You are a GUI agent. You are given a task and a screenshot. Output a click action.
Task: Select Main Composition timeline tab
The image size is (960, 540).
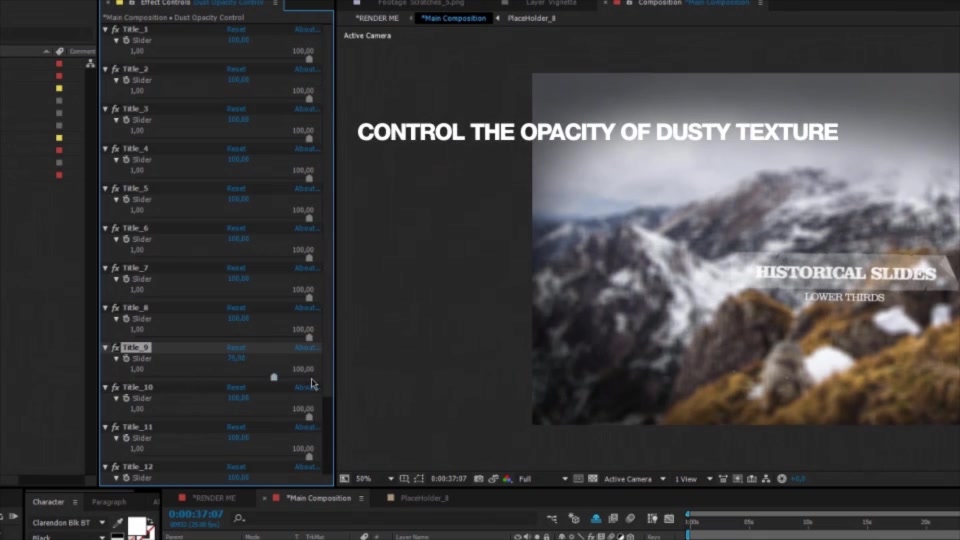click(x=319, y=498)
